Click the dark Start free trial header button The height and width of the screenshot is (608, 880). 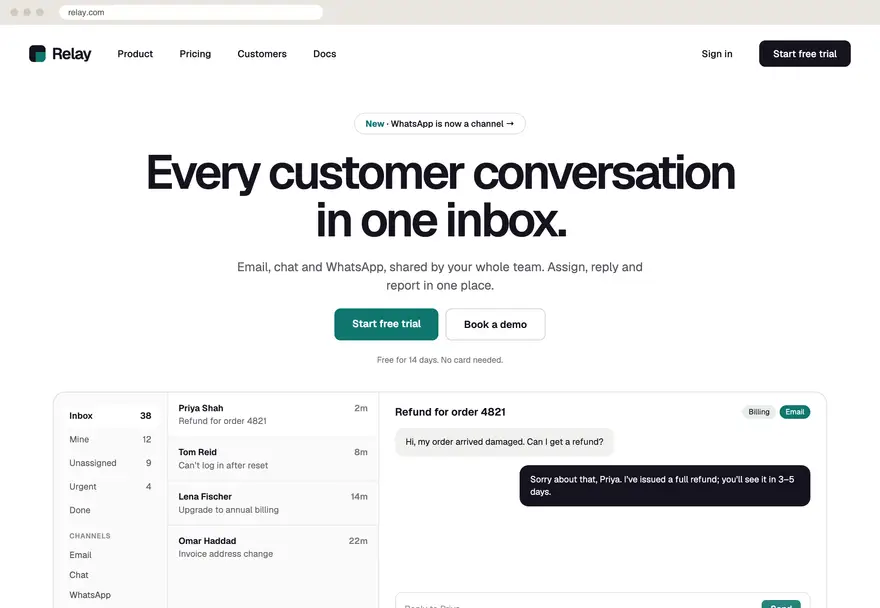pyautogui.click(x=804, y=53)
